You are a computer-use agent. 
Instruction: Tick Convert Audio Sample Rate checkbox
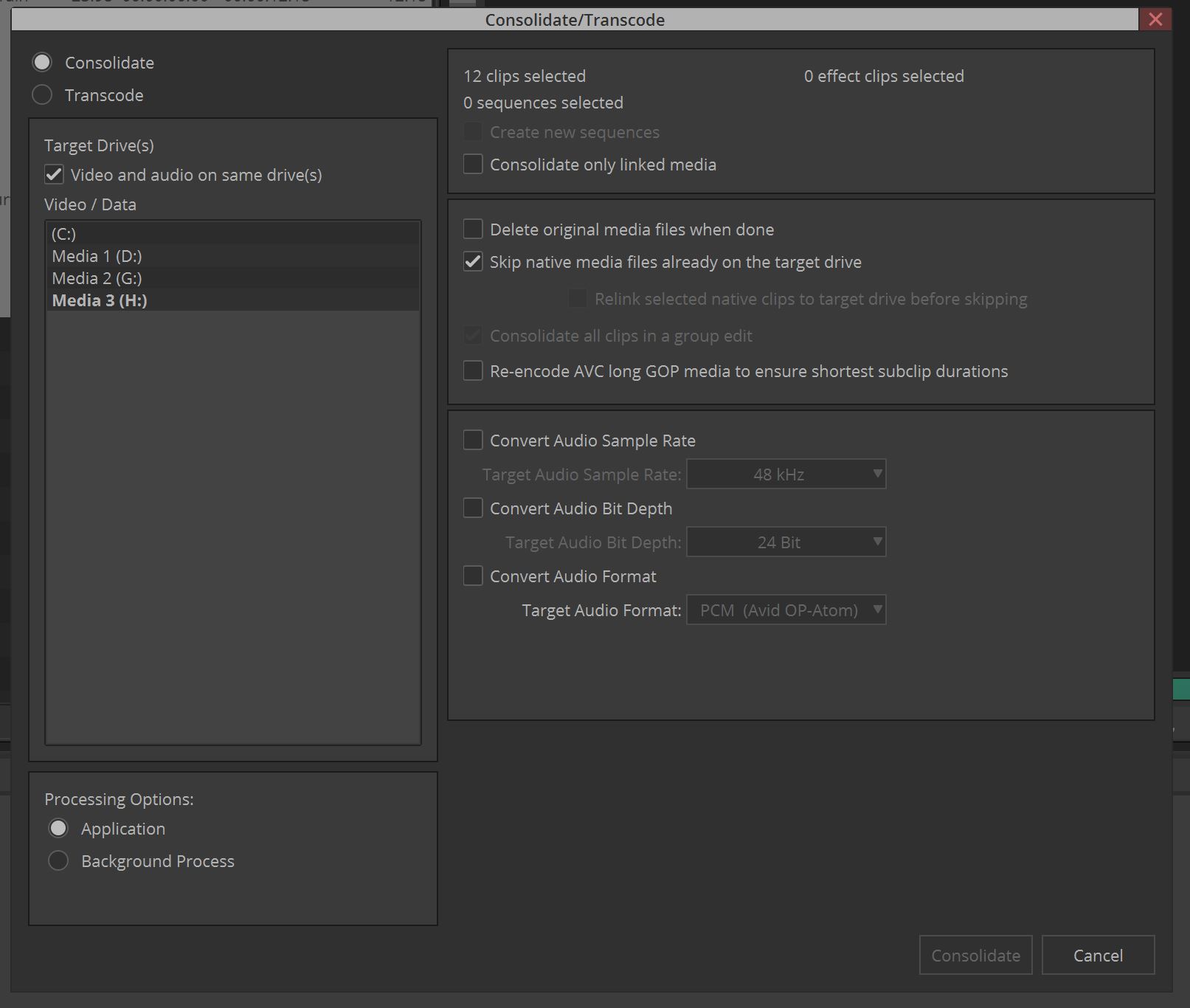click(x=473, y=441)
